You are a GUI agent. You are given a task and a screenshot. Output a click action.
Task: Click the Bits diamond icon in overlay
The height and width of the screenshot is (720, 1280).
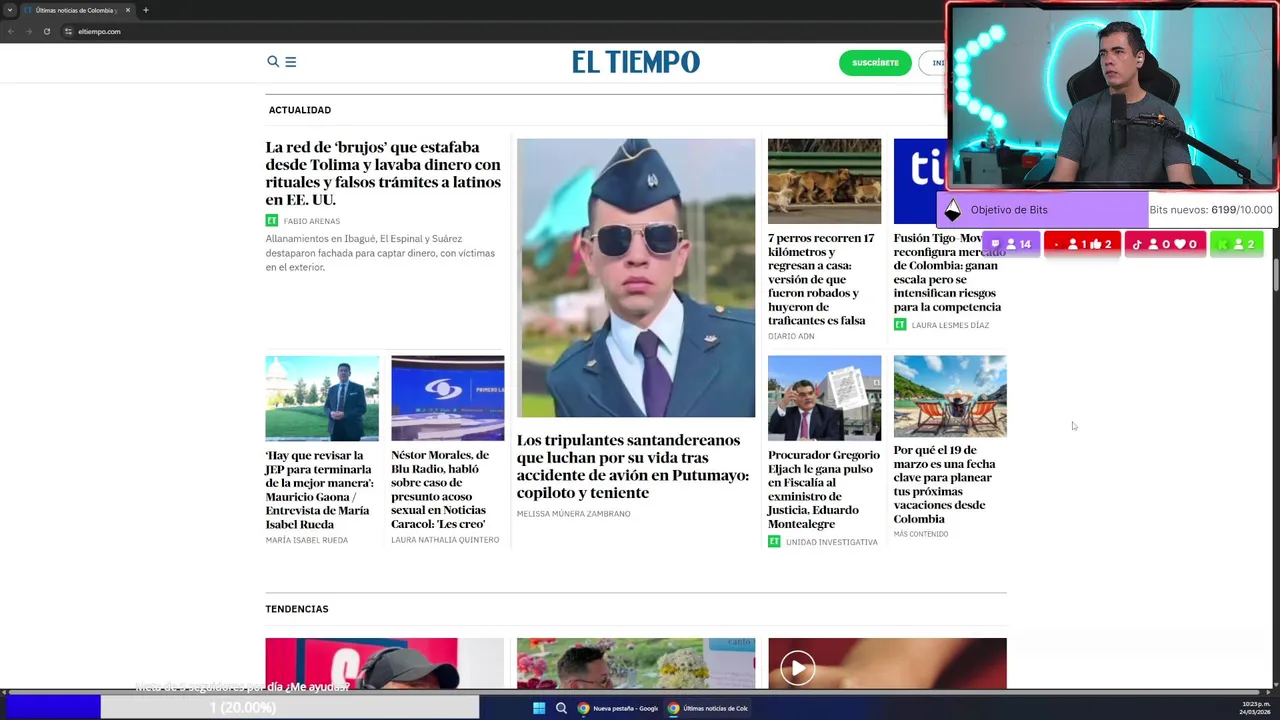click(952, 210)
